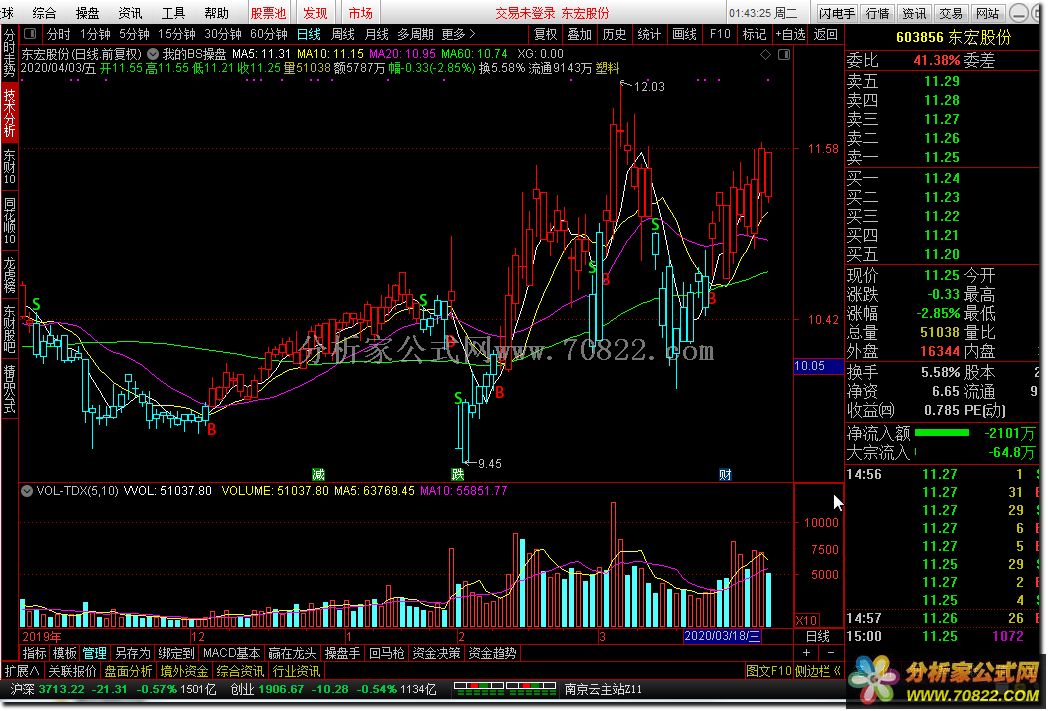Select the 回马枪 indicator template
The height and width of the screenshot is (711, 1048).
tap(386, 654)
